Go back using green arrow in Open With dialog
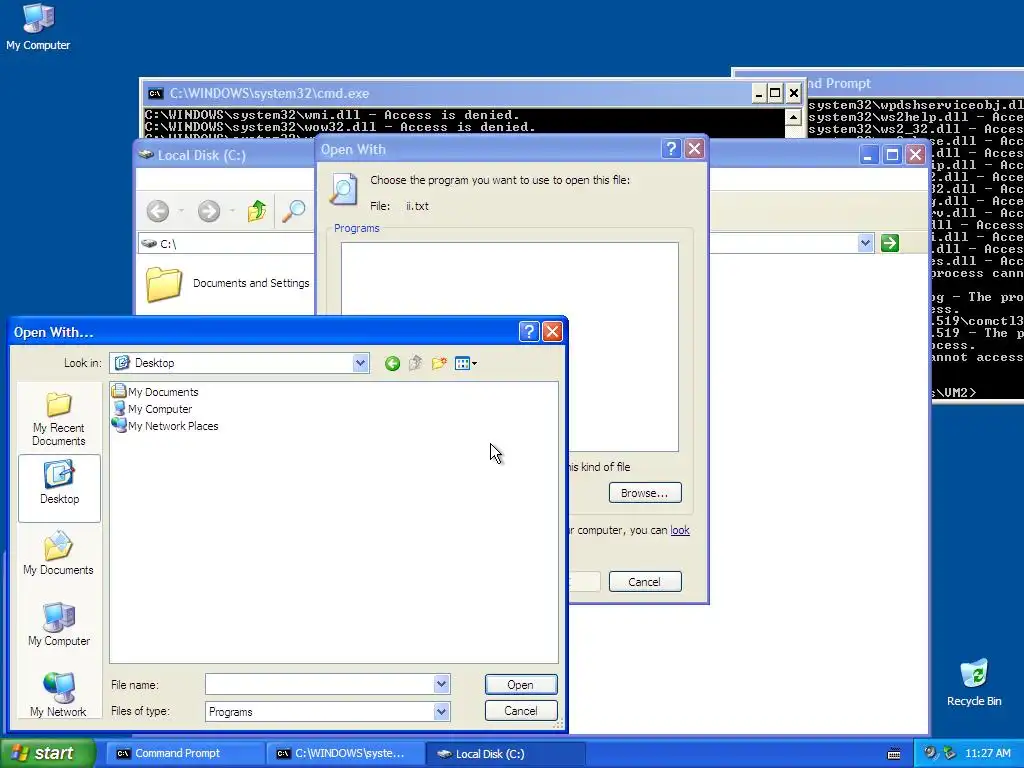 [392, 364]
